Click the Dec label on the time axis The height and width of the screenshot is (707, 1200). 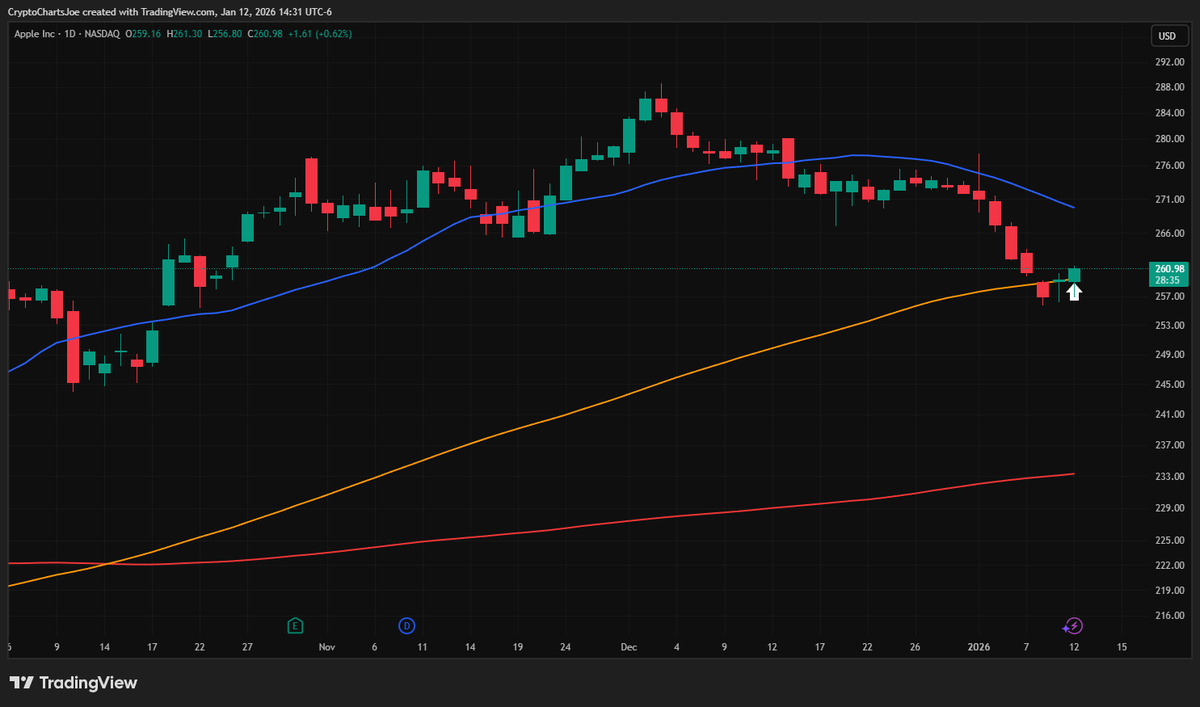[628, 647]
